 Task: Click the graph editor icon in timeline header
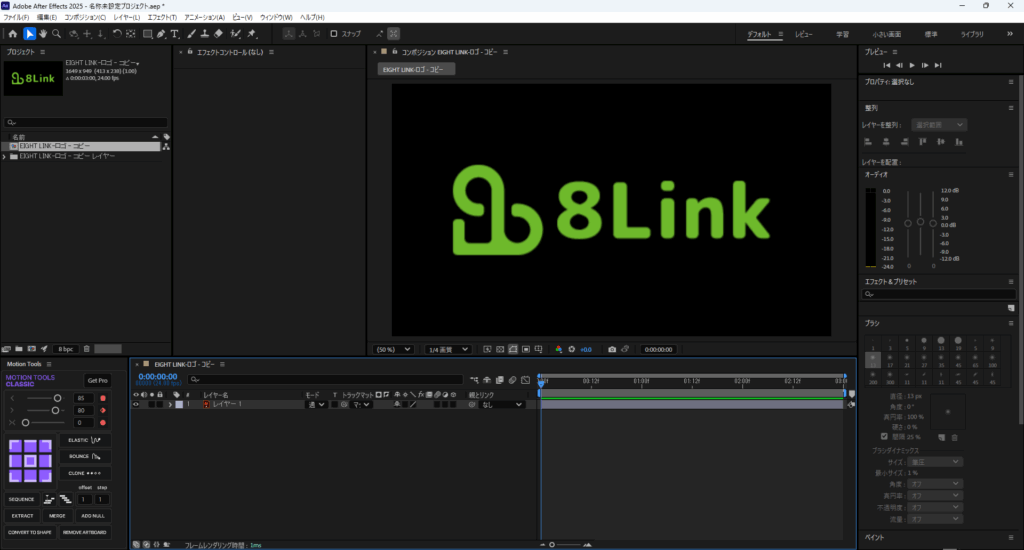526,380
